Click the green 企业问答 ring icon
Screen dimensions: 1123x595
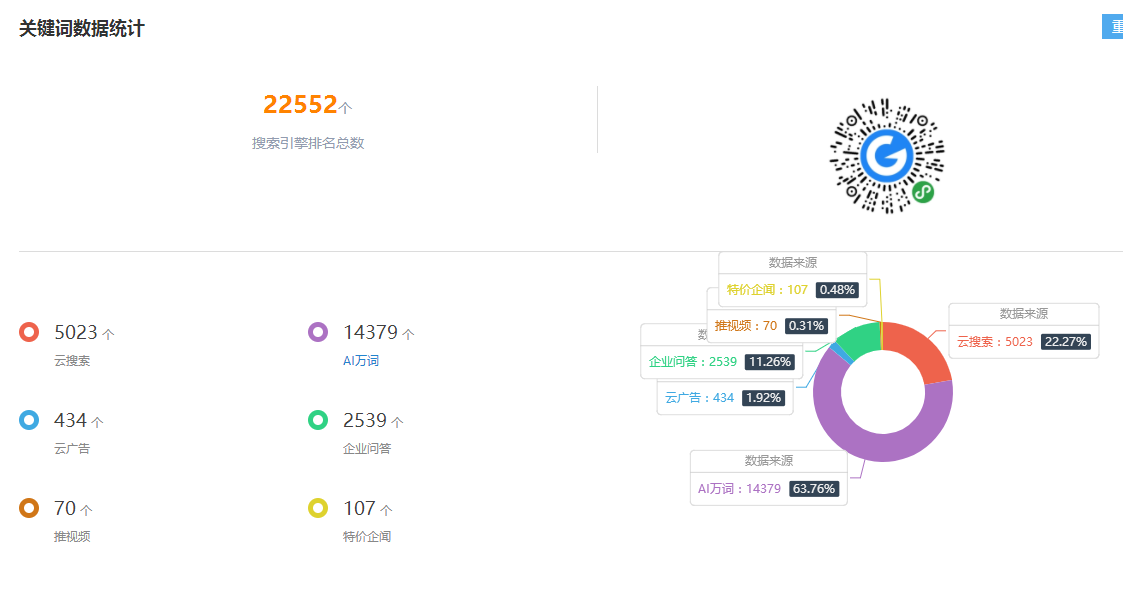point(318,420)
